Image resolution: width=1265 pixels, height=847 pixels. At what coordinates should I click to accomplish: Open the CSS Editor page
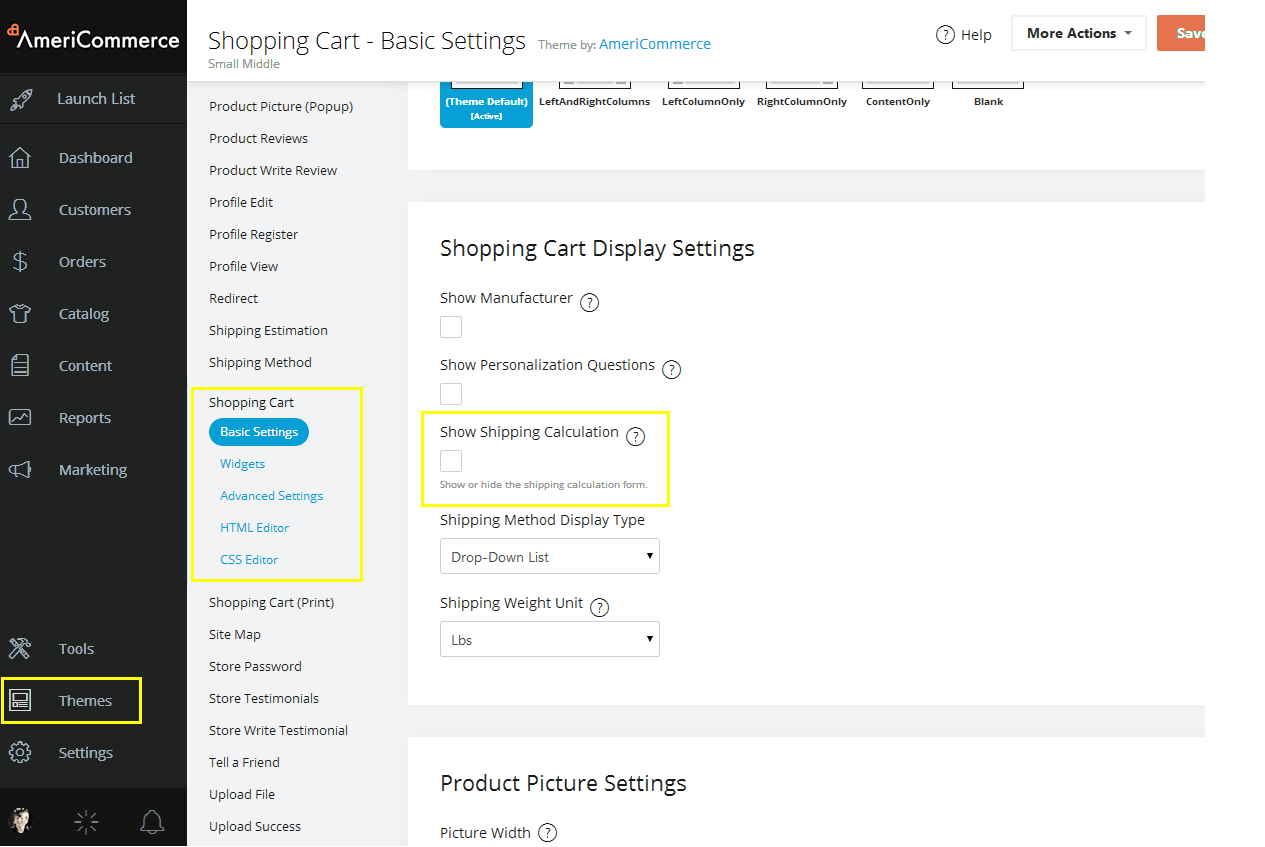coord(248,559)
